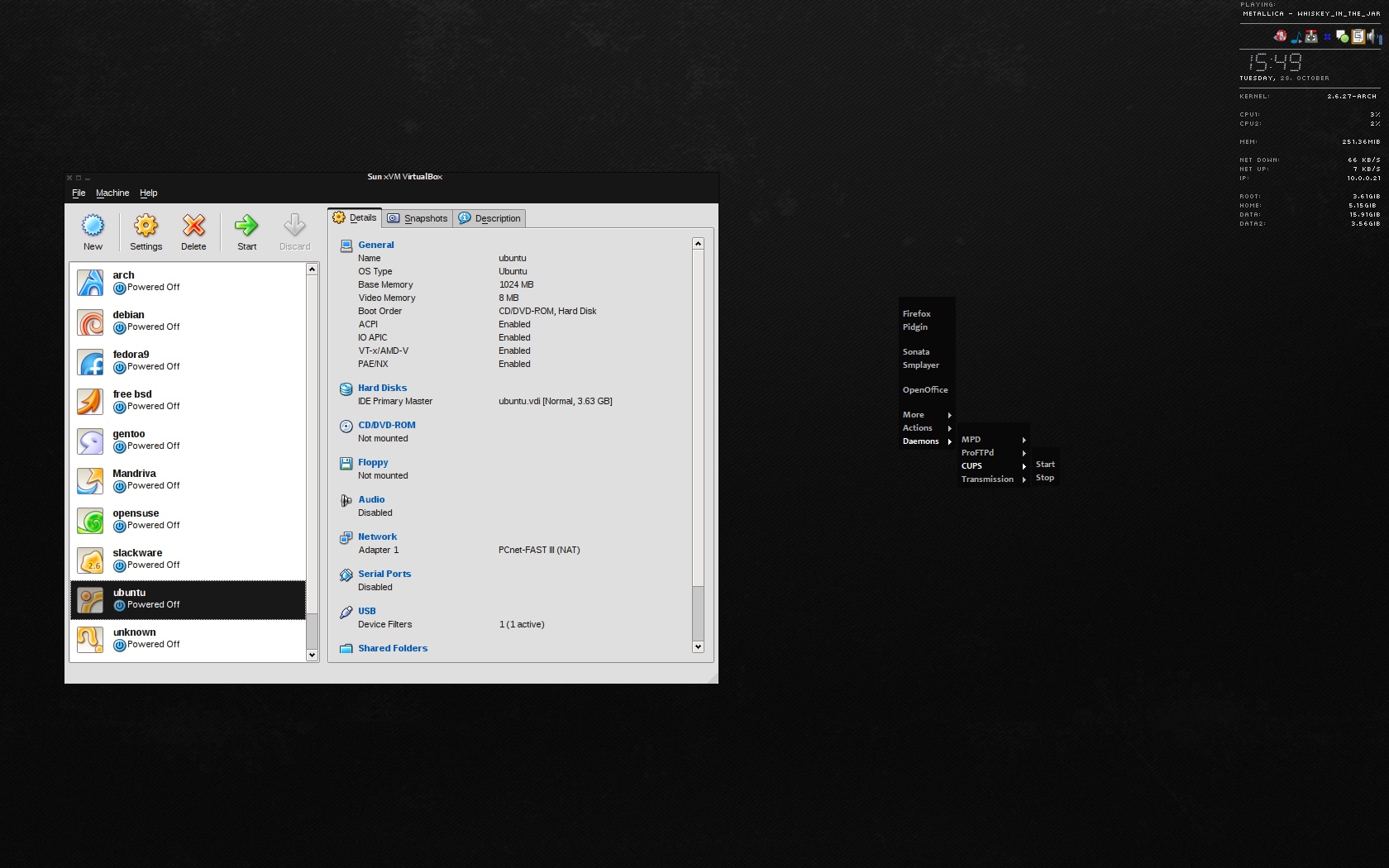Click the red X Delete toolbar icon
The image size is (1389, 868).
pyautogui.click(x=193, y=225)
